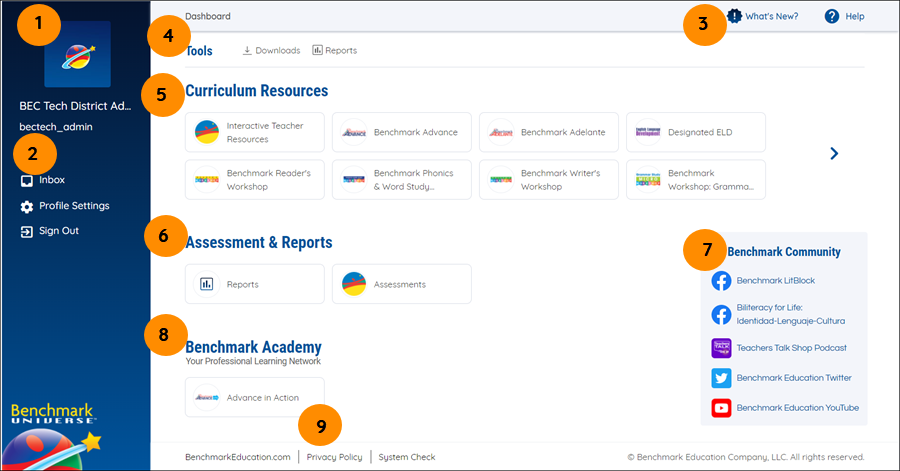Click the username bectech_admin text
Screen dimensions: 900x471
click(x=56, y=127)
